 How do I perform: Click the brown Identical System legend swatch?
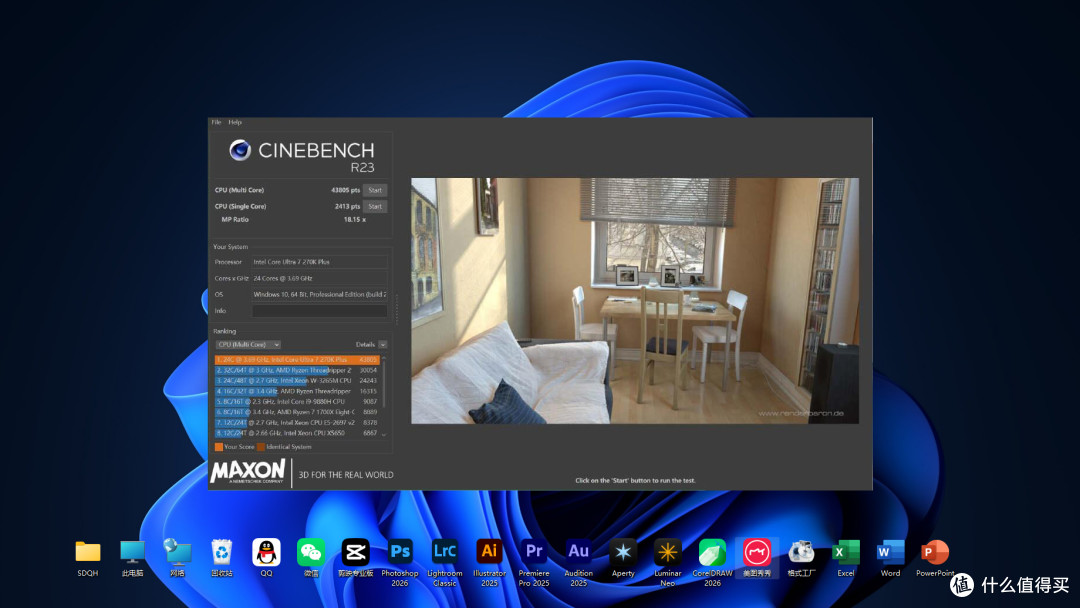pos(261,447)
